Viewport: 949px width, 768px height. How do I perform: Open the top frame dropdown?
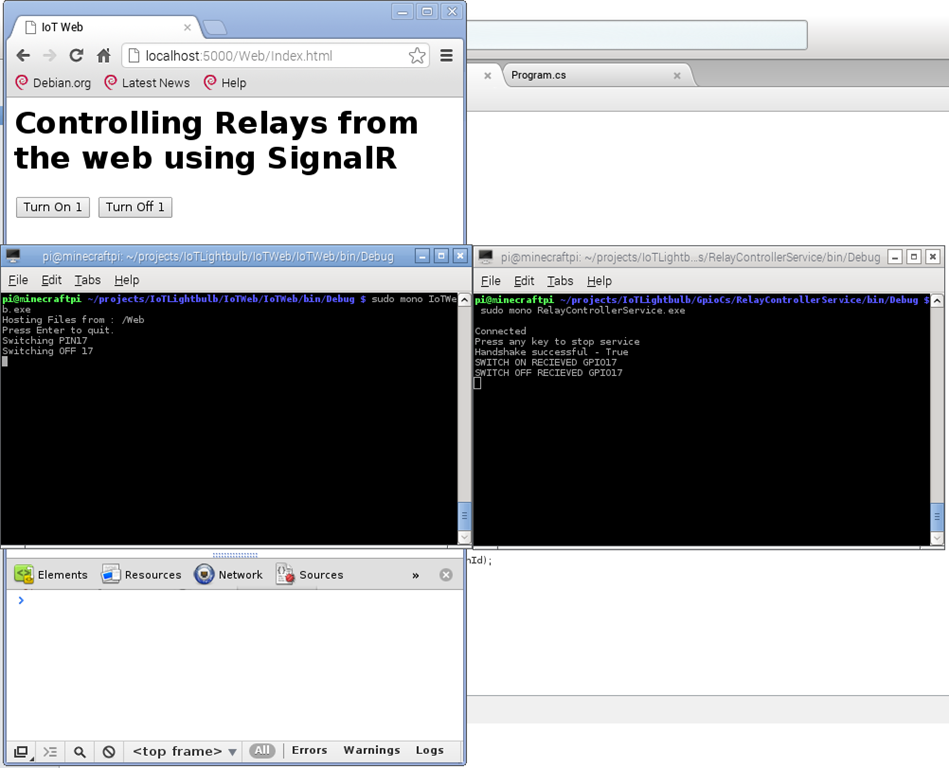click(185, 751)
